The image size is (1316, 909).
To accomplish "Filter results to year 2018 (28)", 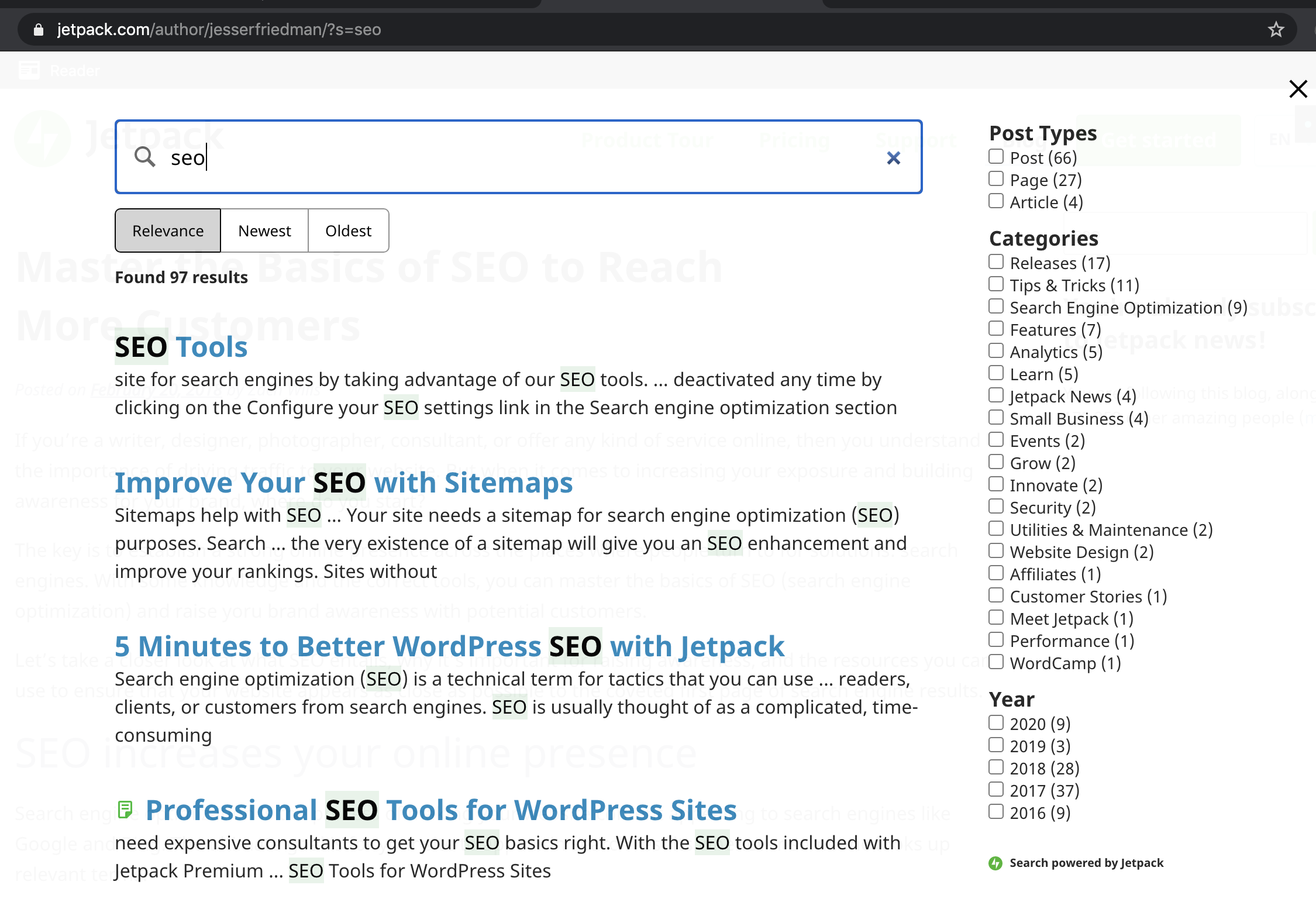I will 996,767.
